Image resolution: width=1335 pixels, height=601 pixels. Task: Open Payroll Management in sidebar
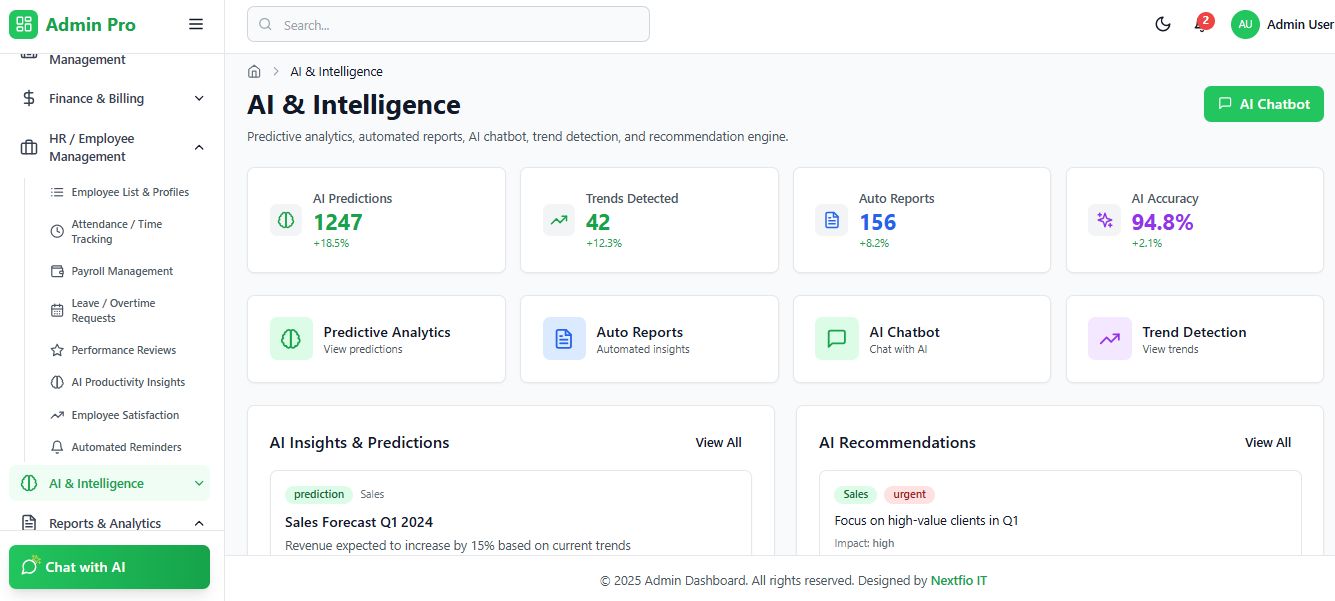[121, 271]
